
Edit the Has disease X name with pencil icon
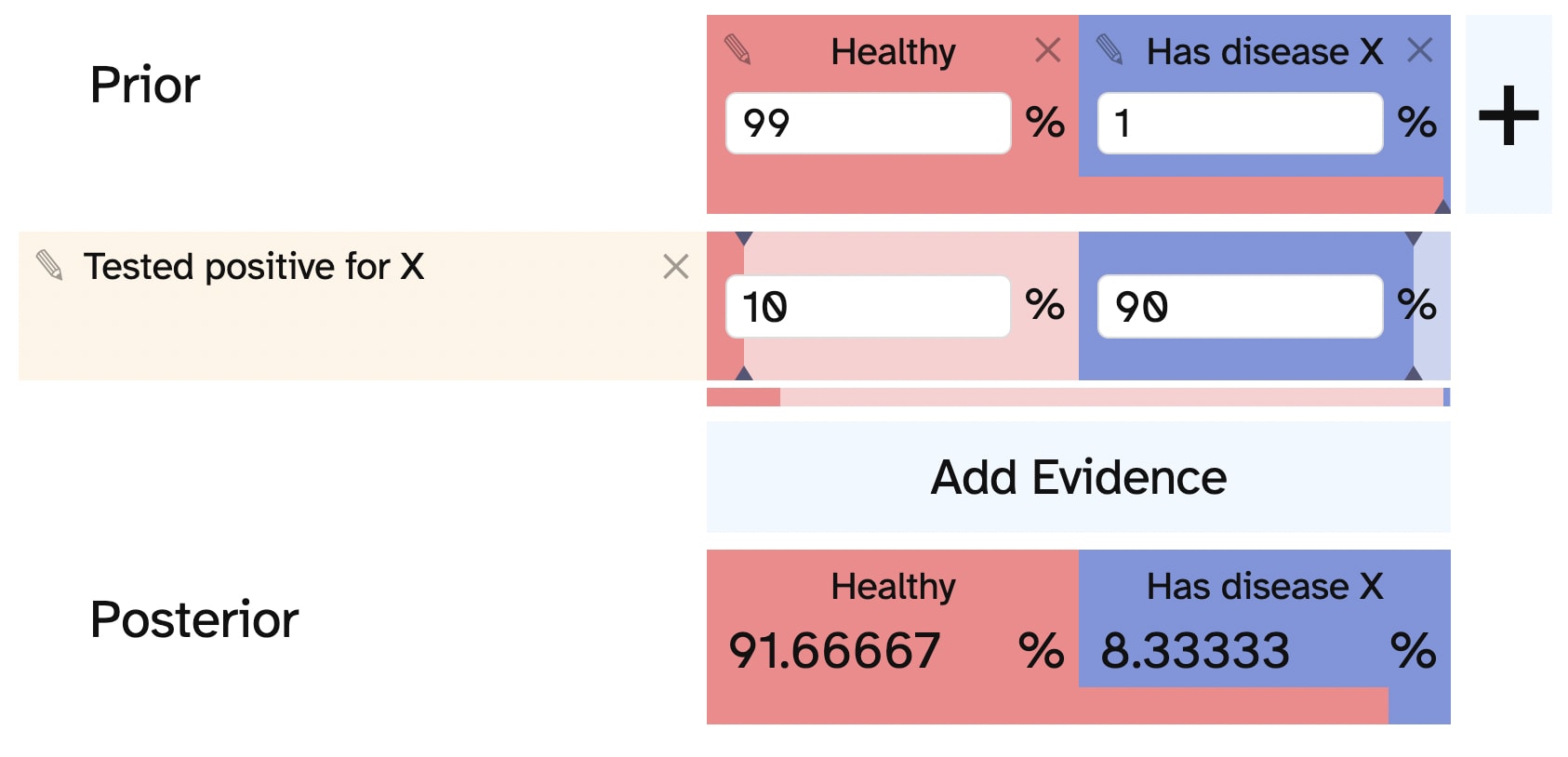[x=1110, y=49]
